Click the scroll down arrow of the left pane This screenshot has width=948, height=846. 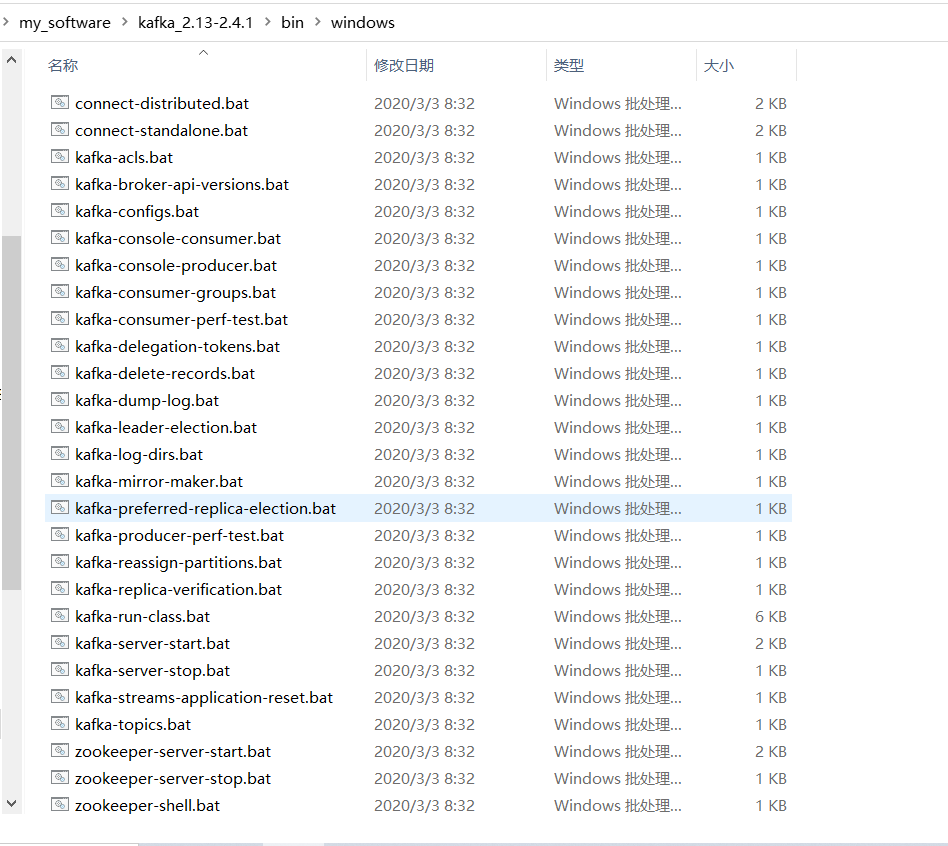point(11,803)
